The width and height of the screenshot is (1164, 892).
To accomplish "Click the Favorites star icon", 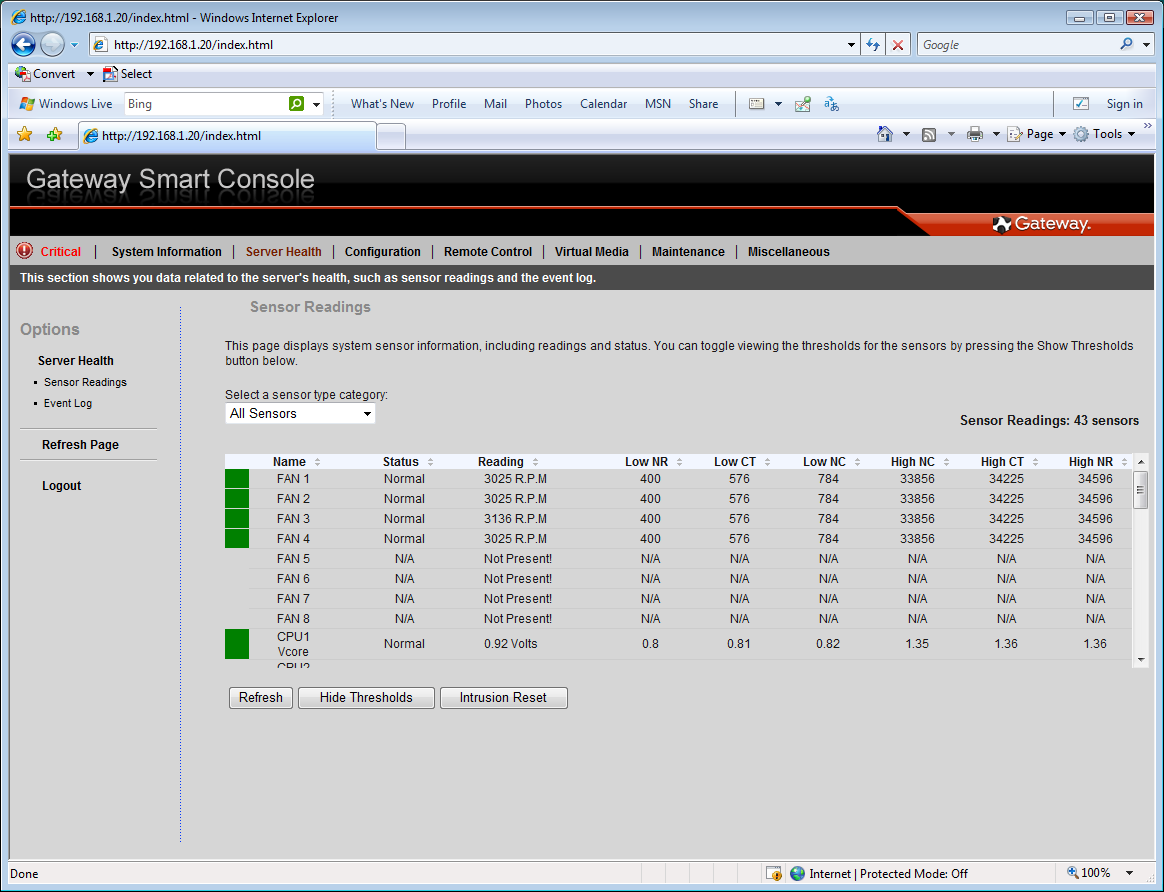I will click(x=24, y=134).
